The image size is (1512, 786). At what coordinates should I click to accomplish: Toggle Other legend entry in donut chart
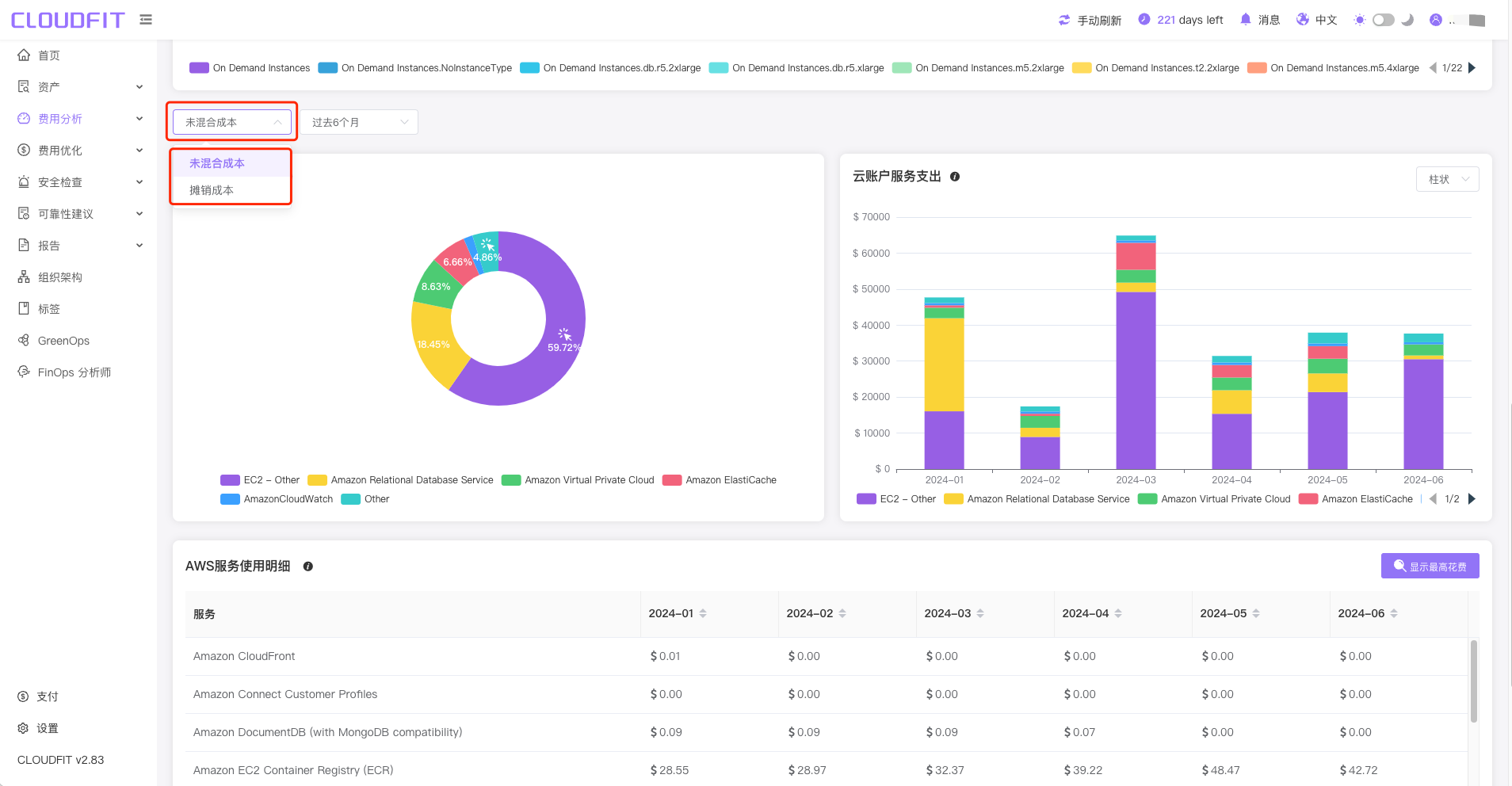pyautogui.click(x=365, y=499)
